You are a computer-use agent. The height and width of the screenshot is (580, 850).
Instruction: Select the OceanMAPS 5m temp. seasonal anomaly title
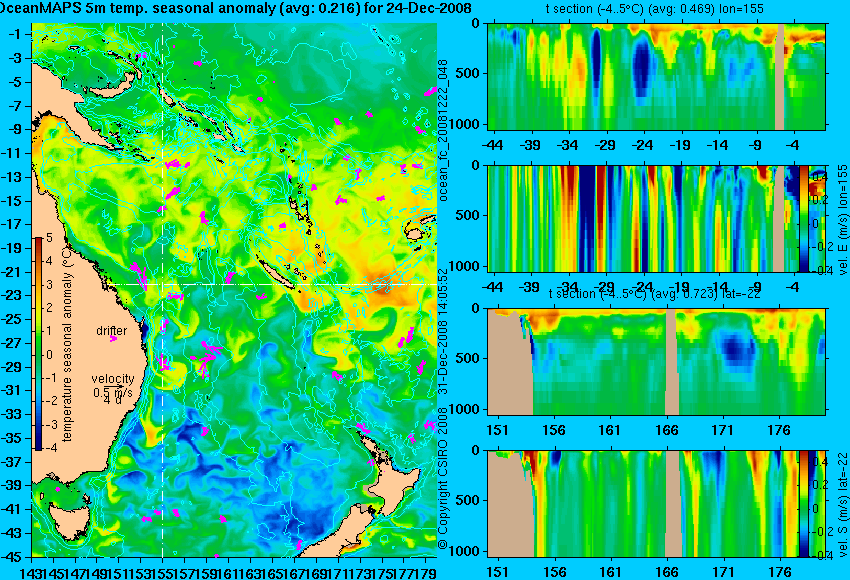pos(236,8)
